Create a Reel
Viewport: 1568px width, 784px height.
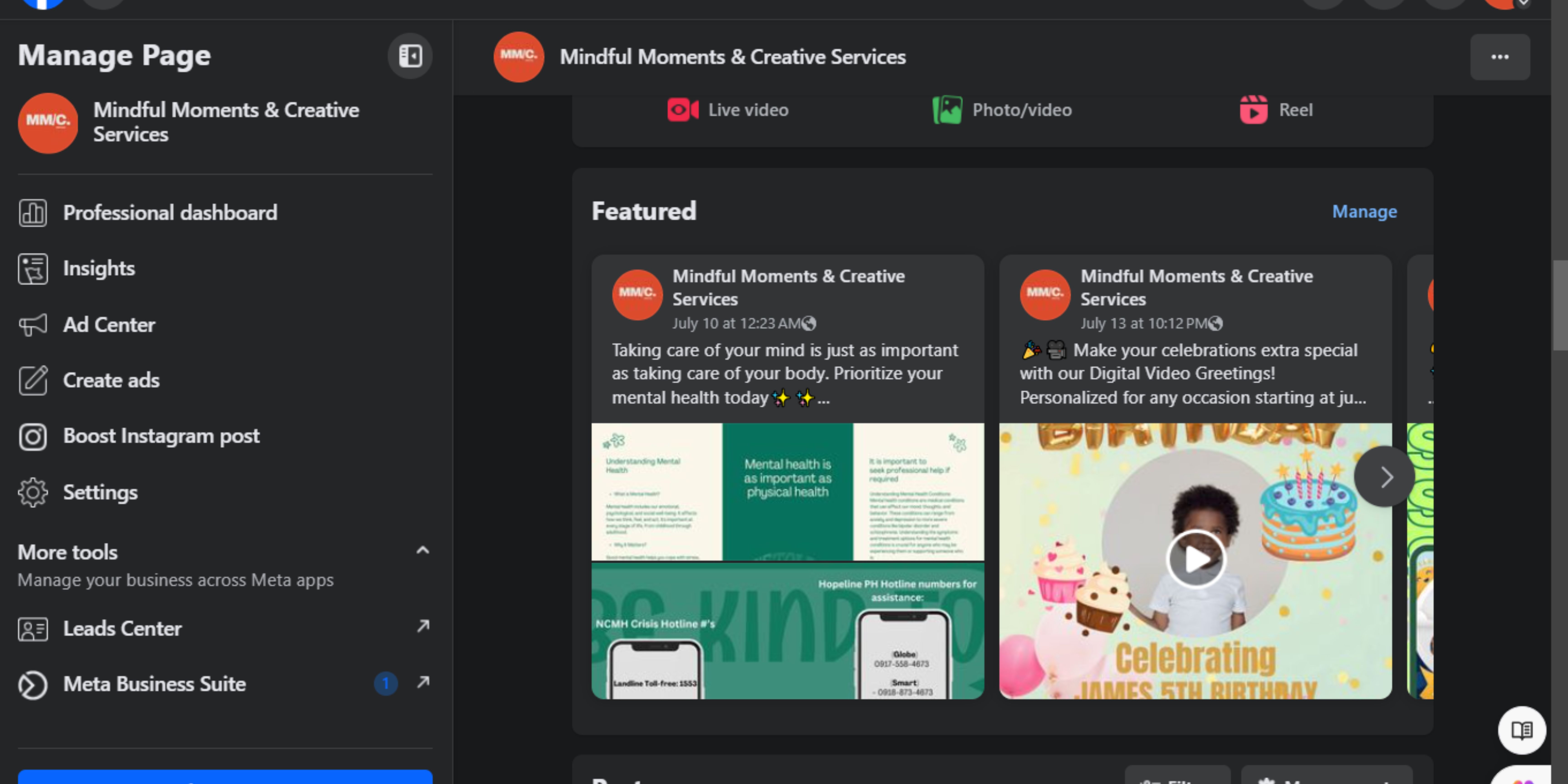coord(1277,110)
